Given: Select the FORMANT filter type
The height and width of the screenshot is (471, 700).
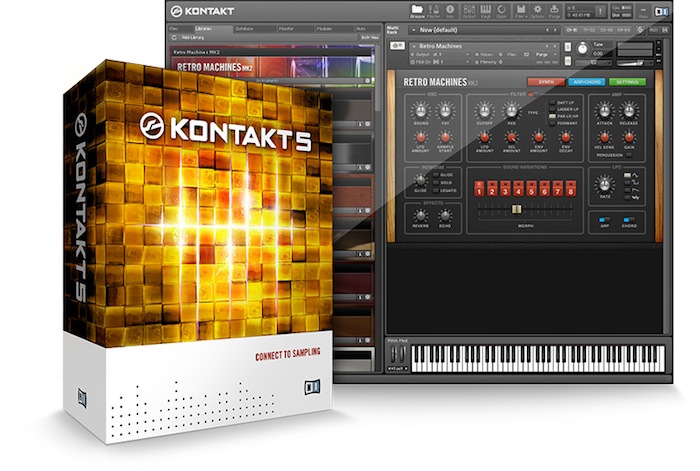Looking at the screenshot, I should coord(552,123).
